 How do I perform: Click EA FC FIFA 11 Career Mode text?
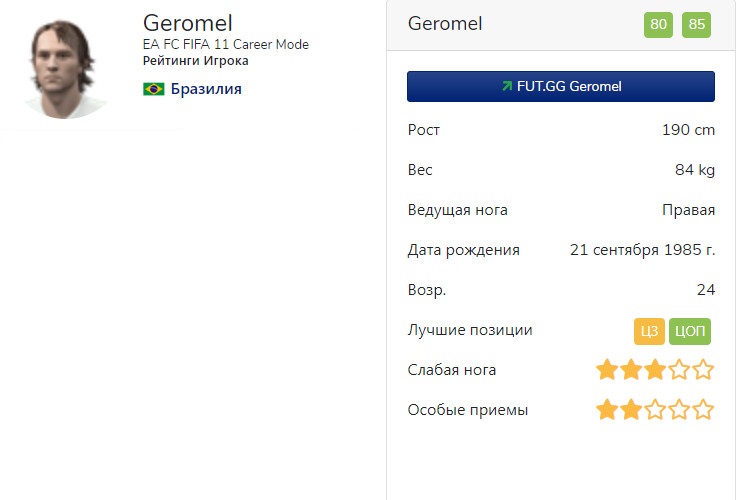pos(226,45)
